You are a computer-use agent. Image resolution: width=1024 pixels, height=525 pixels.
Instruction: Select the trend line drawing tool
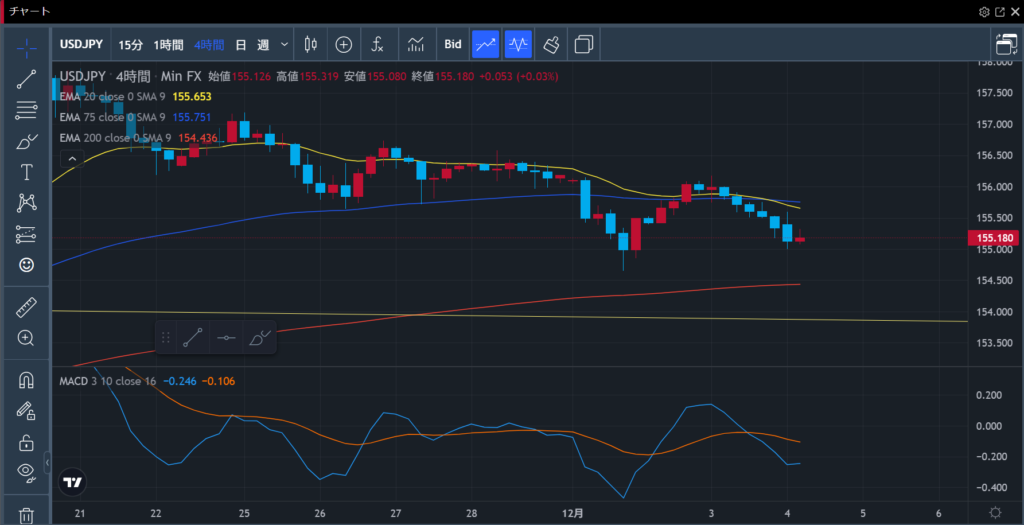26,79
